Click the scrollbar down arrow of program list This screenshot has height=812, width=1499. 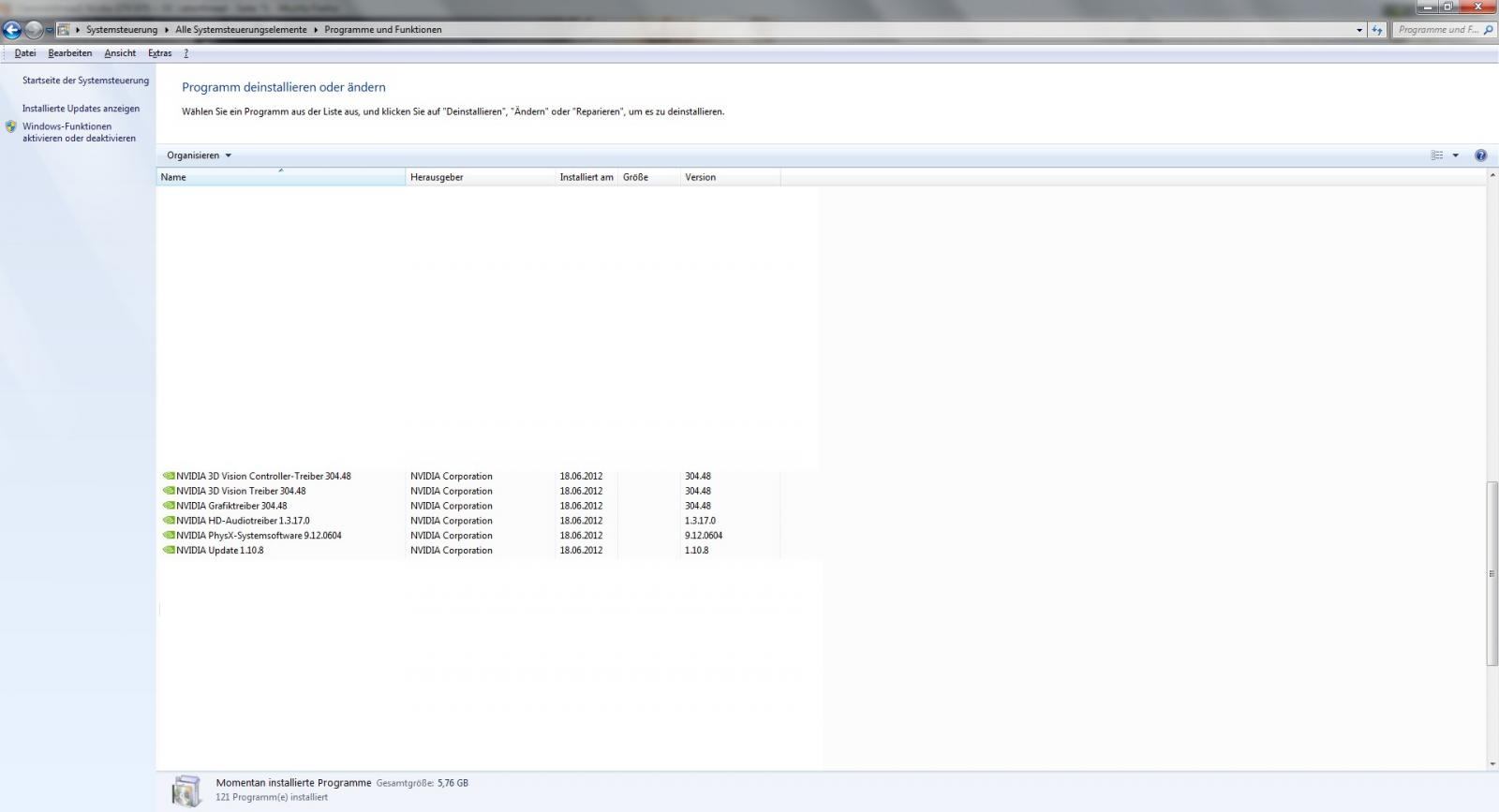click(x=1492, y=764)
